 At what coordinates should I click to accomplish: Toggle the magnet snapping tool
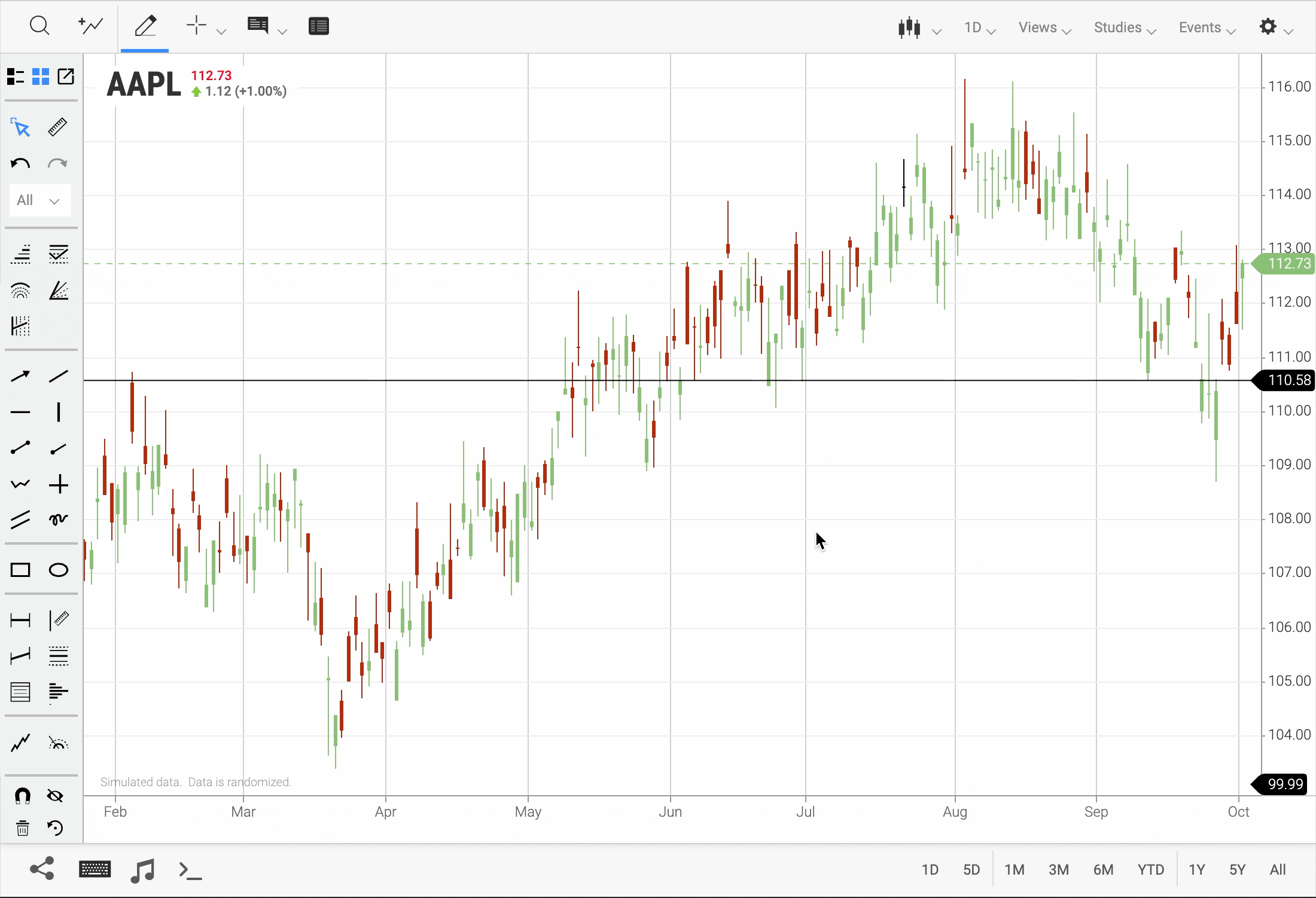pyautogui.click(x=23, y=796)
